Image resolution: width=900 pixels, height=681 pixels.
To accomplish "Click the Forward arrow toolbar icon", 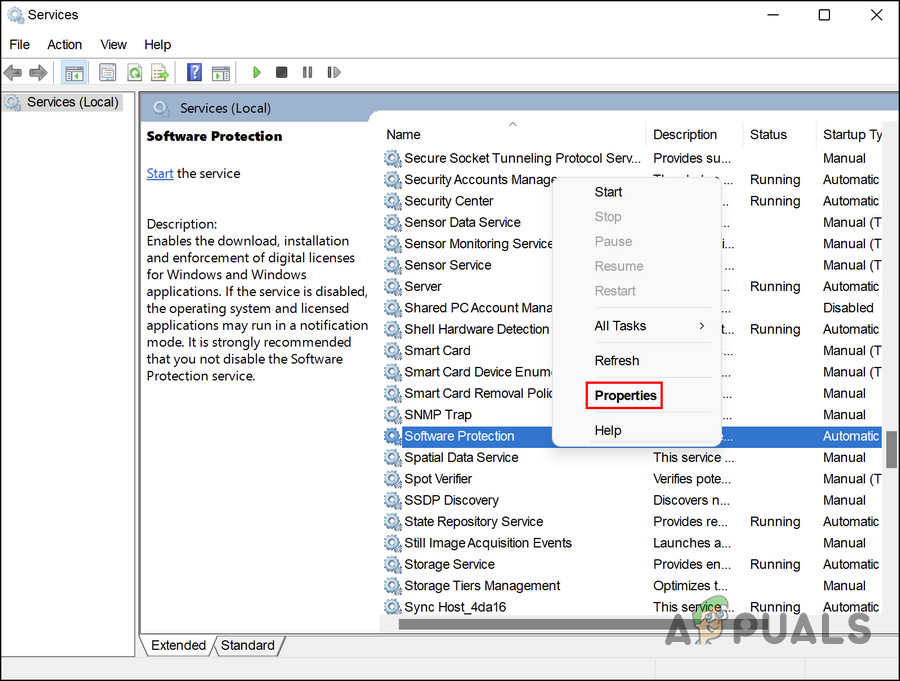I will pyautogui.click(x=38, y=72).
